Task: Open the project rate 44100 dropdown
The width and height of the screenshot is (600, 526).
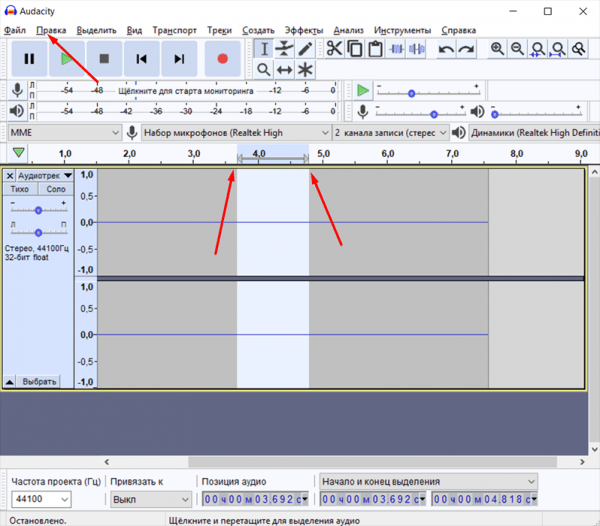Action: [41, 499]
